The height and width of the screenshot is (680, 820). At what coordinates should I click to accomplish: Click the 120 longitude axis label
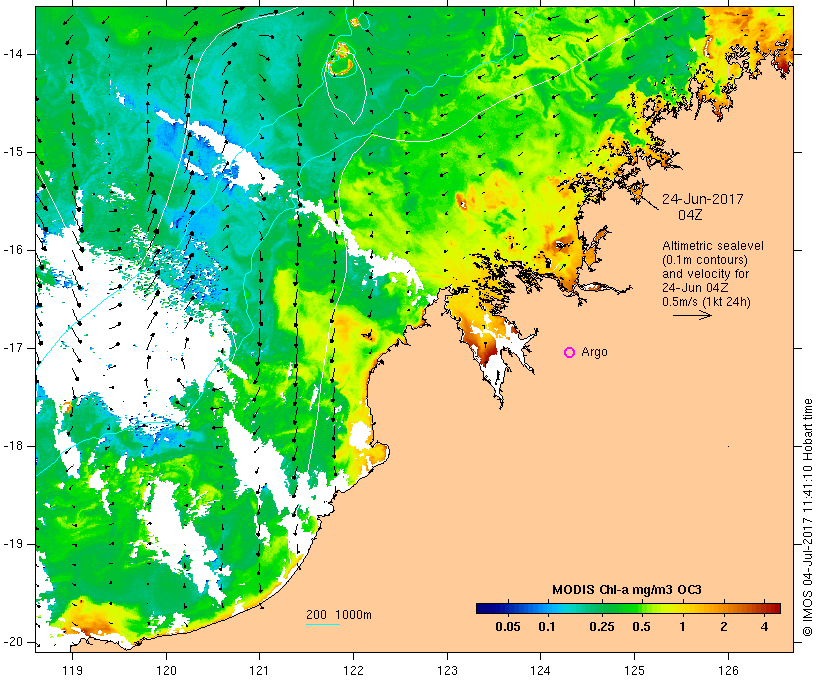point(166,670)
